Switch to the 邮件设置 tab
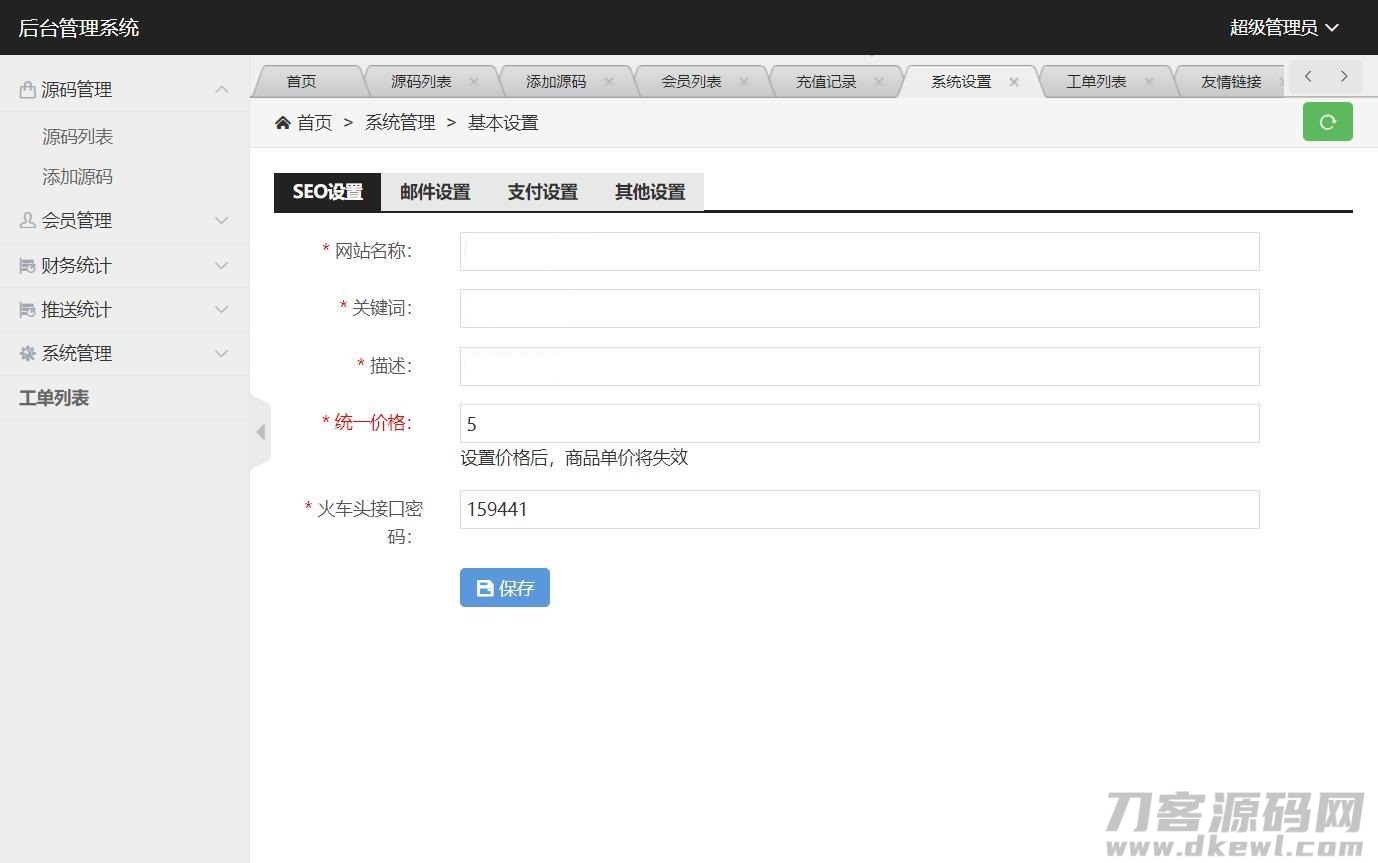Screen dimensions: 1378x863 435,192
